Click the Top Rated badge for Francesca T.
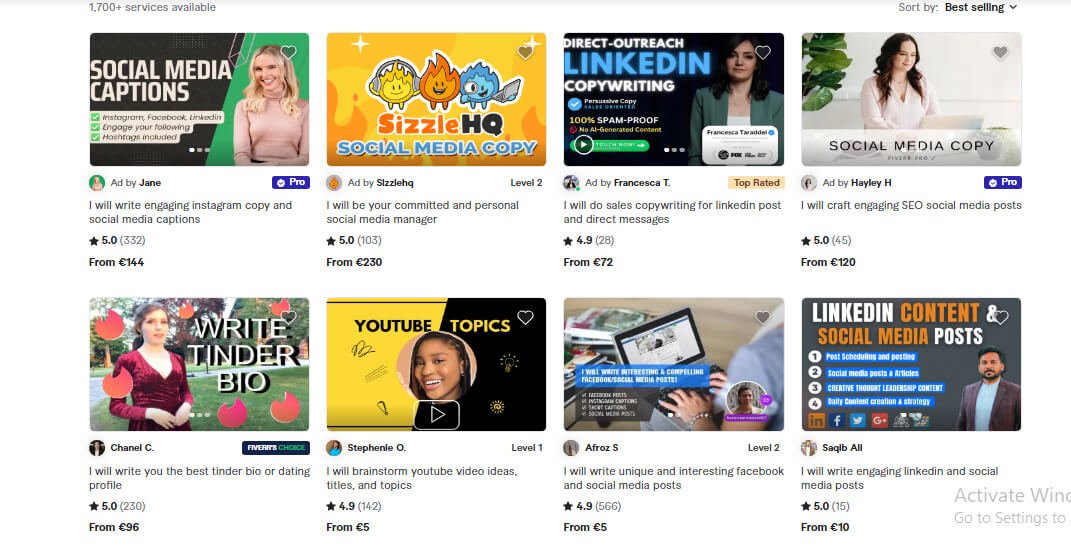 [756, 182]
